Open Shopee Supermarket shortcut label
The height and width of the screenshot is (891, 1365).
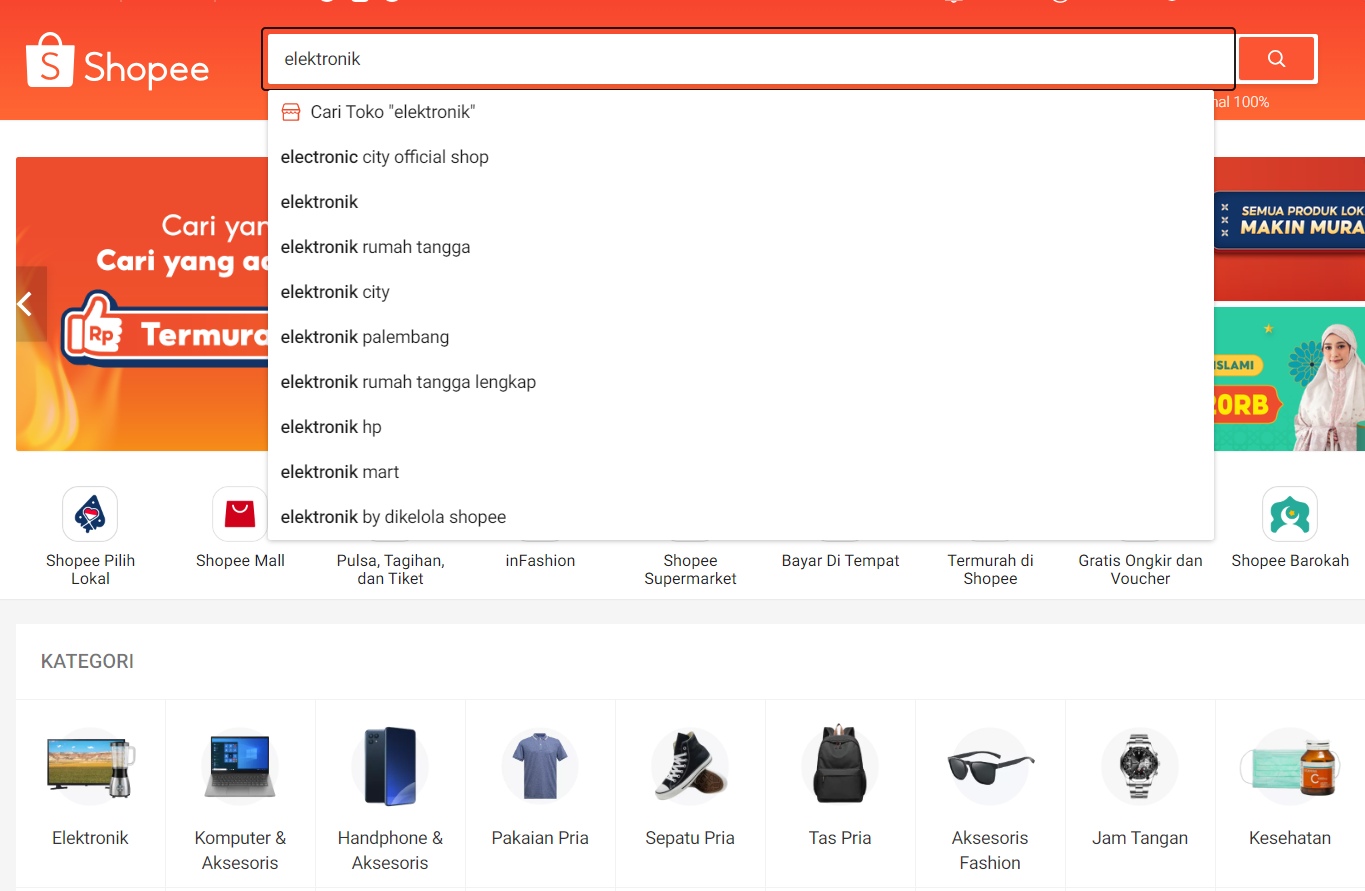click(690, 569)
